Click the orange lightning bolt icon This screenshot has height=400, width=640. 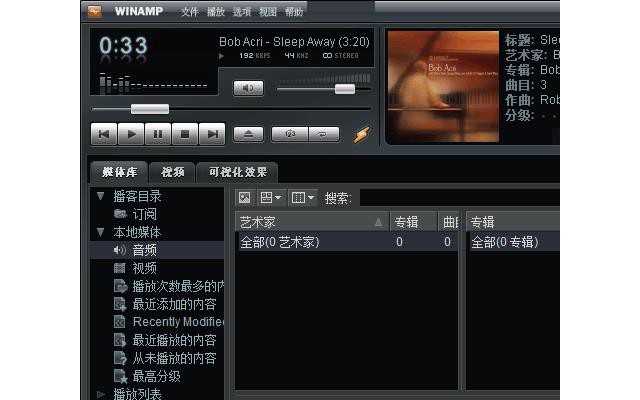[x=362, y=134]
